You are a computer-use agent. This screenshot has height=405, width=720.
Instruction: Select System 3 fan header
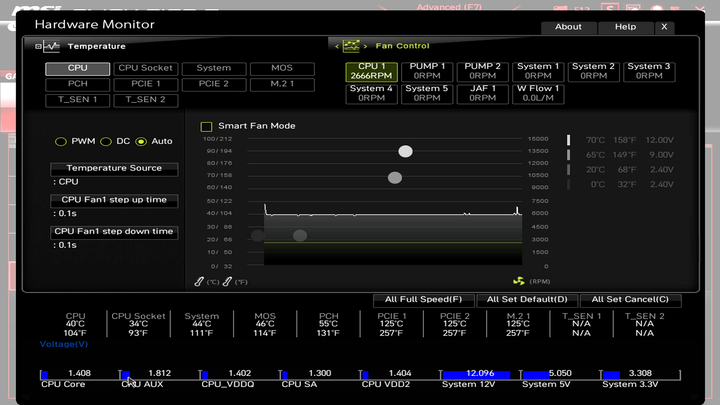point(649,72)
